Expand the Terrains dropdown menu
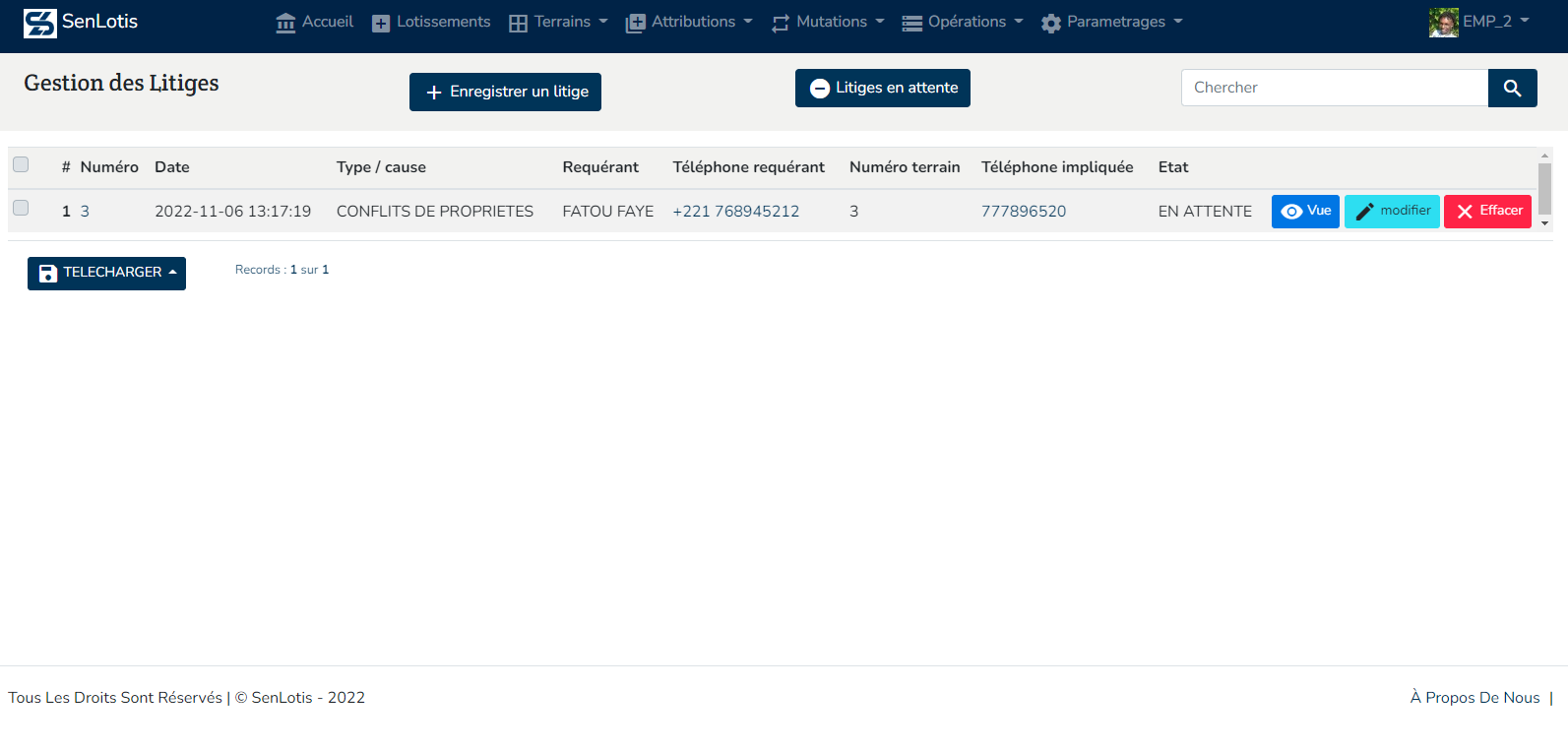1568x751 pixels. pos(558,23)
